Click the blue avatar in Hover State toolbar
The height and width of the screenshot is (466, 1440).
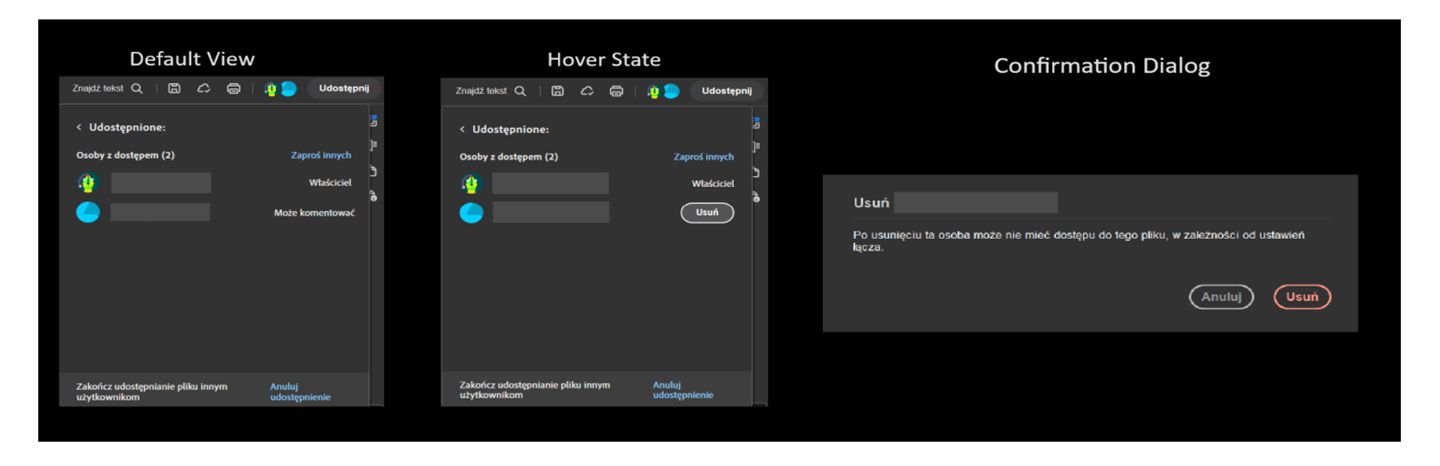tap(671, 91)
